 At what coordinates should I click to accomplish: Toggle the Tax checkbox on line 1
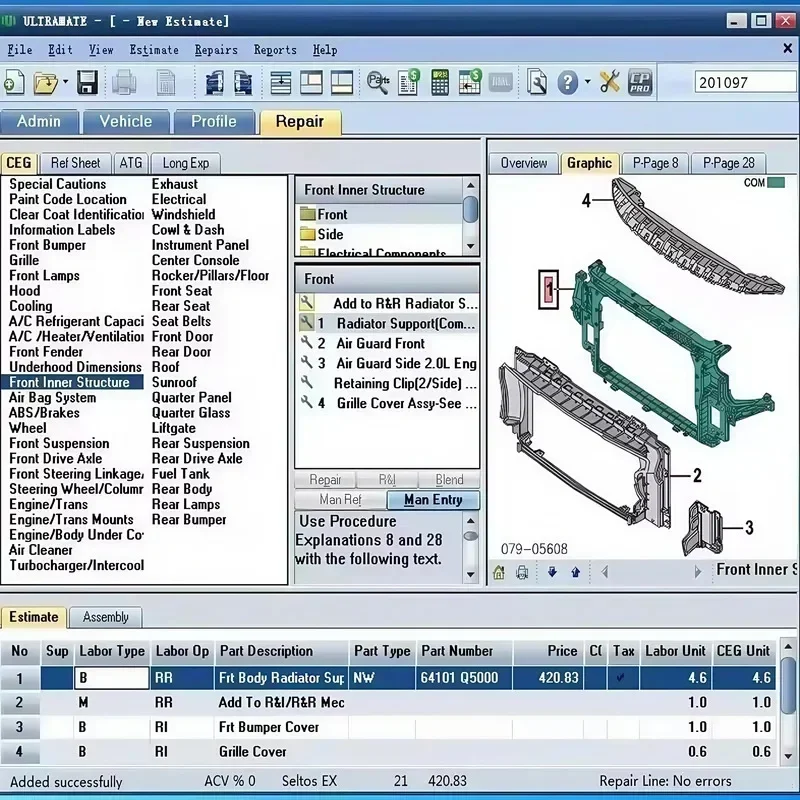tap(621, 677)
